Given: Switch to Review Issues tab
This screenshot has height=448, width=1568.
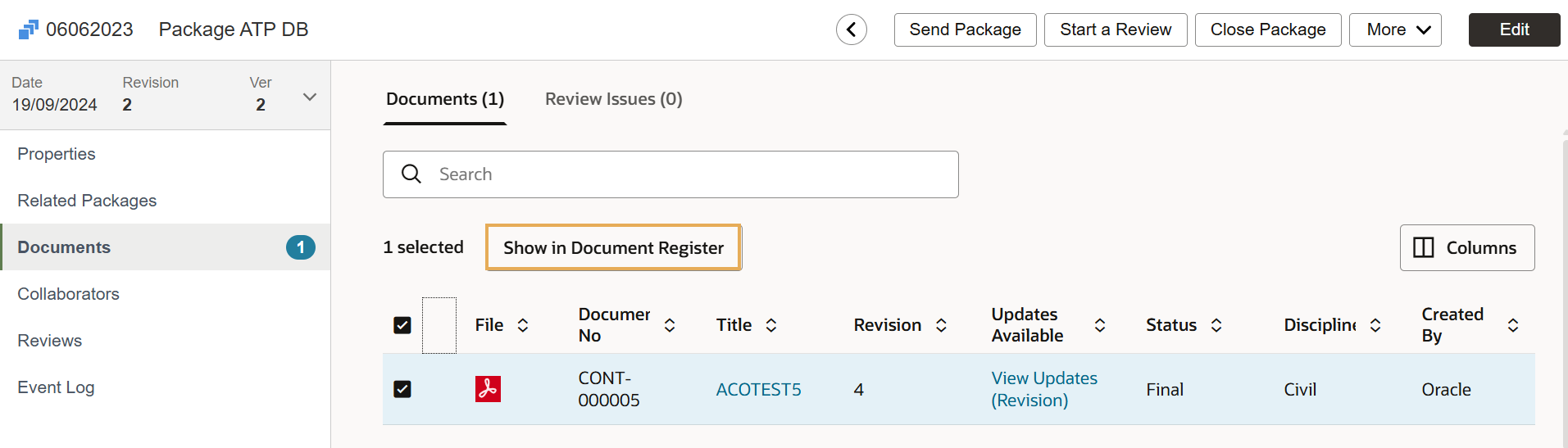Looking at the screenshot, I should [x=613, y=99].
